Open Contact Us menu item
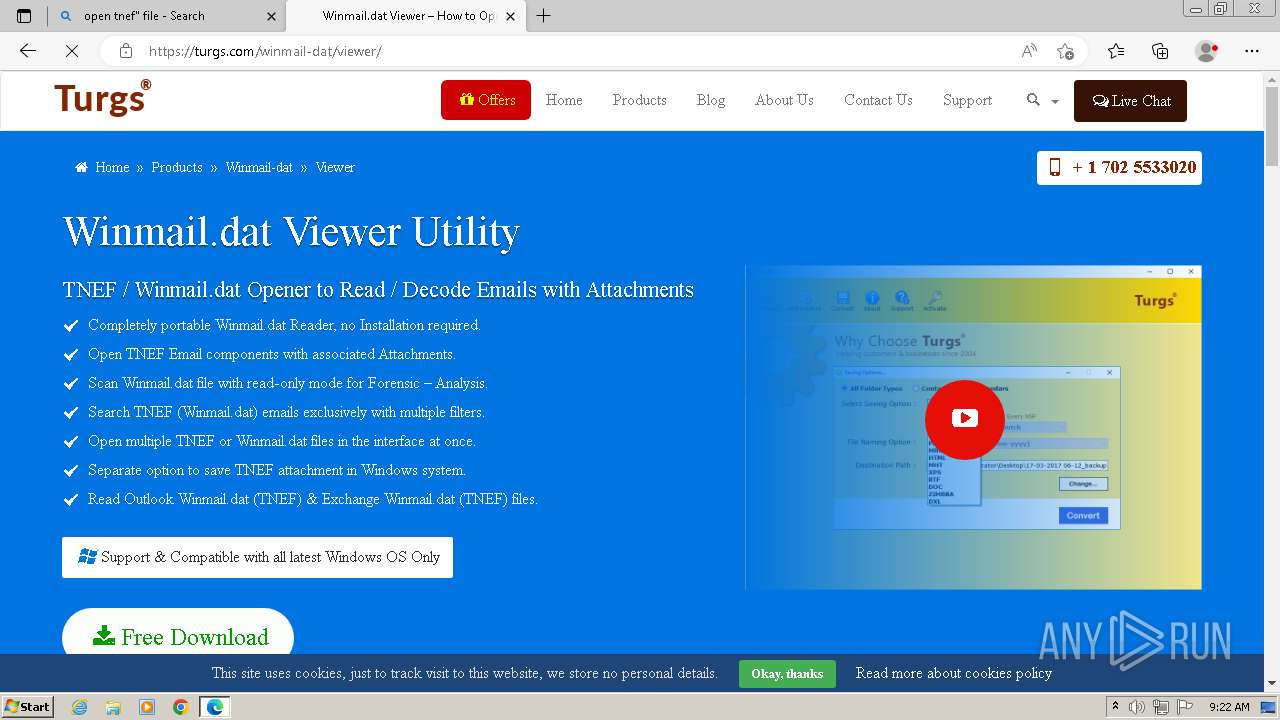 pyautogui.click(x=878, y=100)
